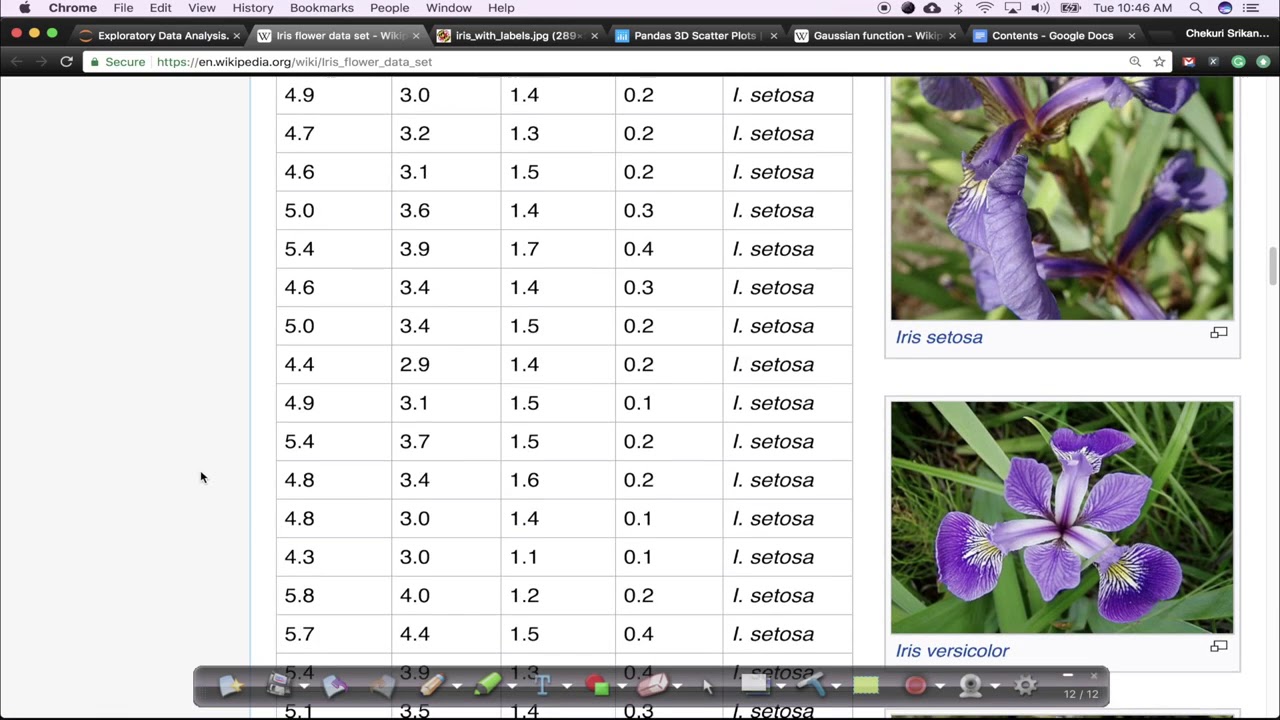Click the AirPlay display icon
The height and width of the screenshot is (720, 1280).
point(1013,8)
